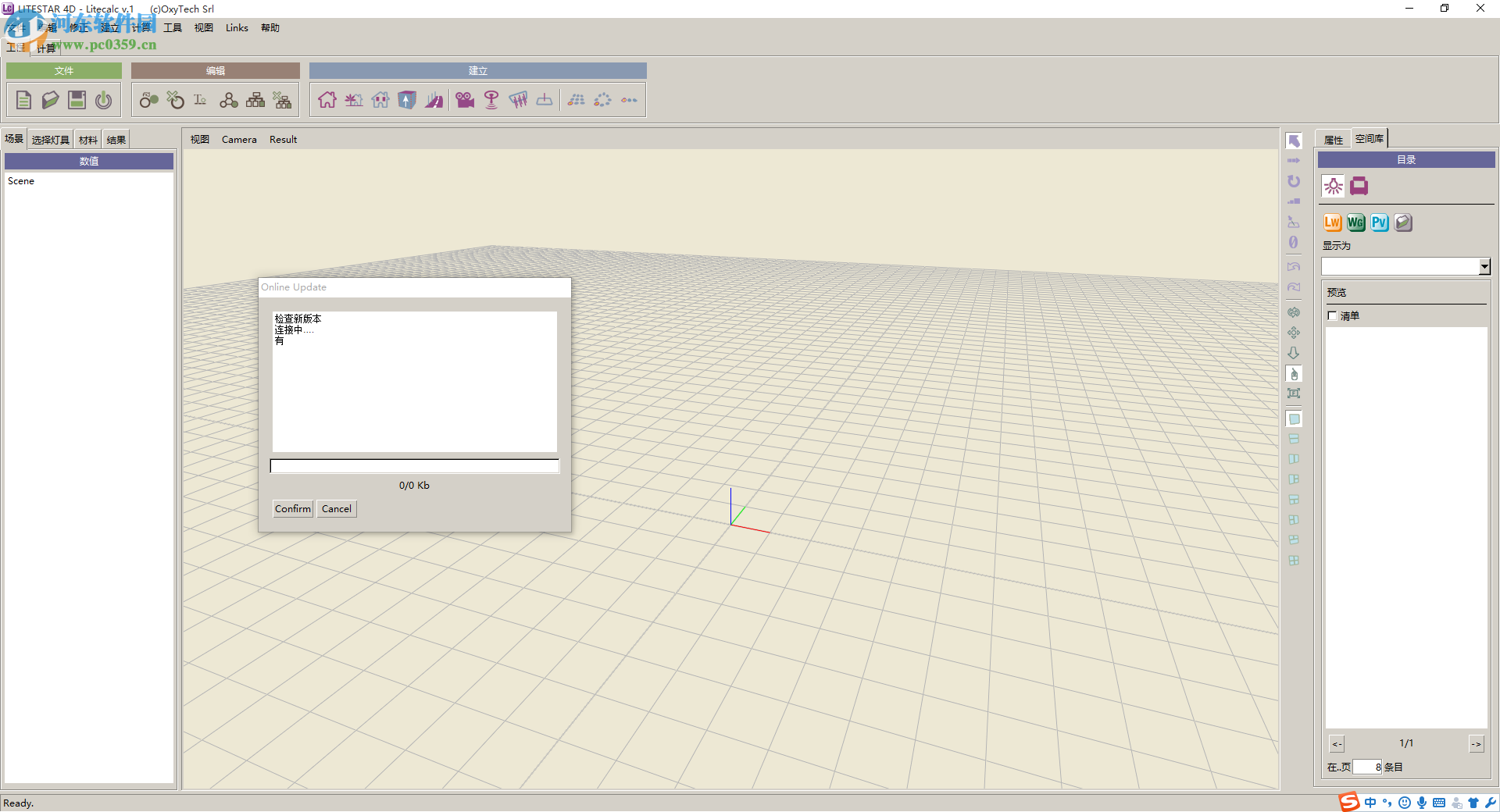The image size is (1500, 812).
Task: Open the Result dropdown menu
Action: click(283, 140)
